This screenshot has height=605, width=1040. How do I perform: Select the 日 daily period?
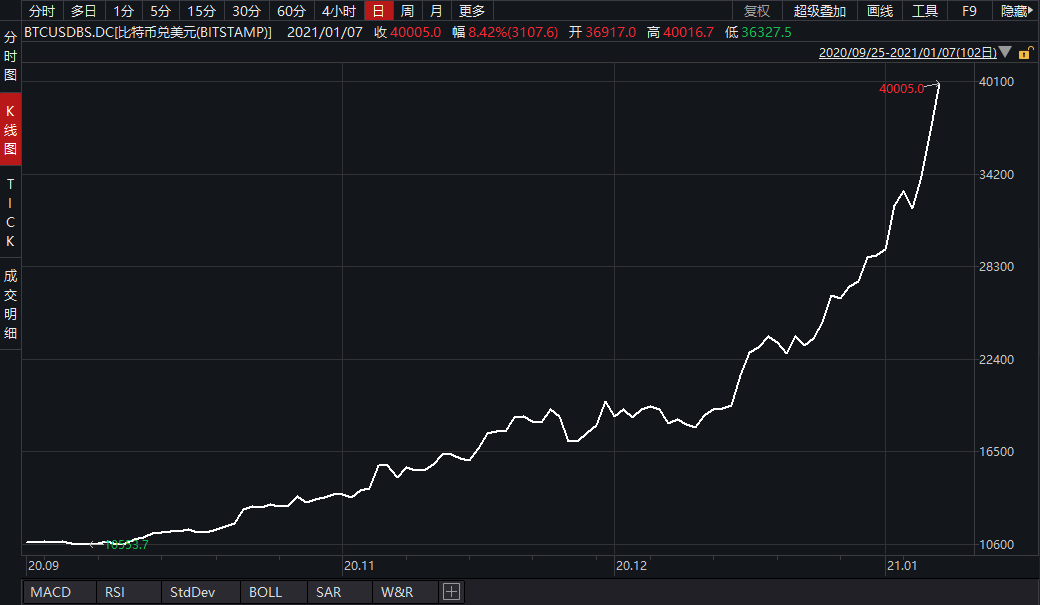[378, 11]
